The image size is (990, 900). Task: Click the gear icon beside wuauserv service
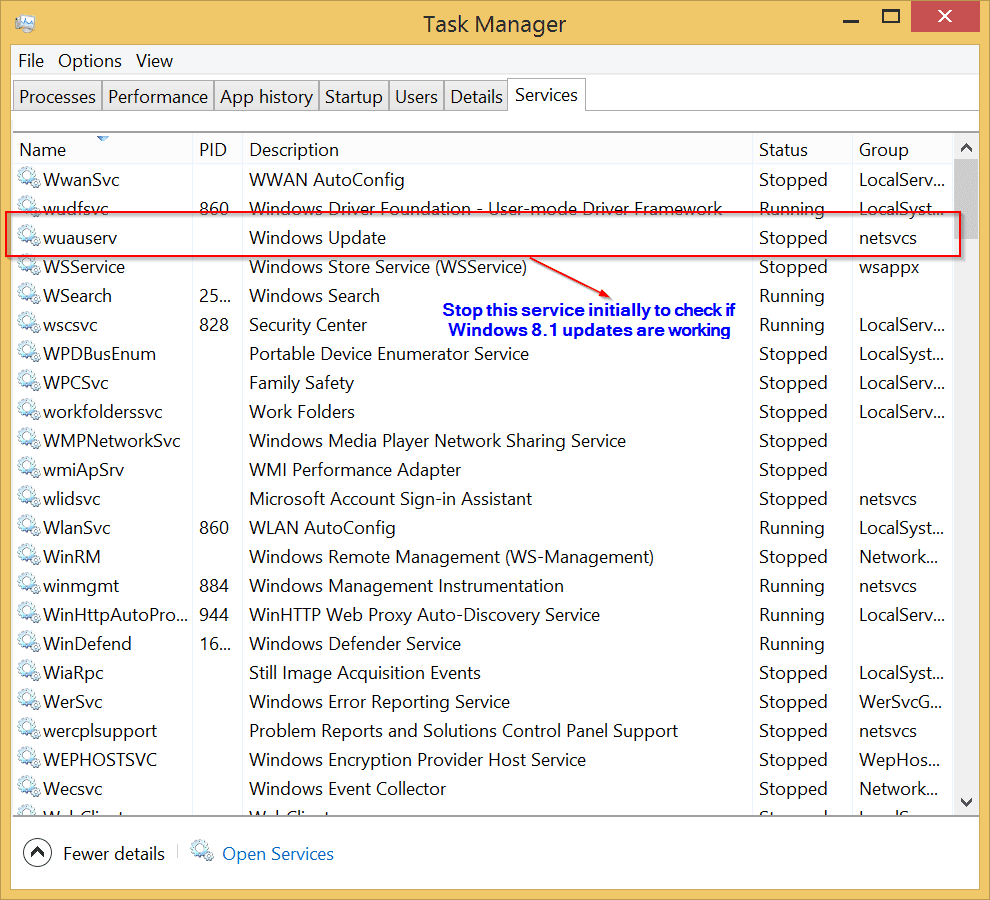pyautogui.click(x=29, y=238)
